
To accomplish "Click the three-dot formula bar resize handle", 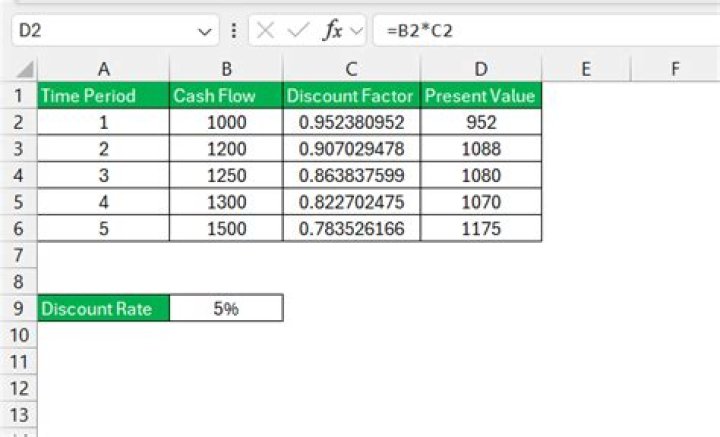I will pos(233,31).
